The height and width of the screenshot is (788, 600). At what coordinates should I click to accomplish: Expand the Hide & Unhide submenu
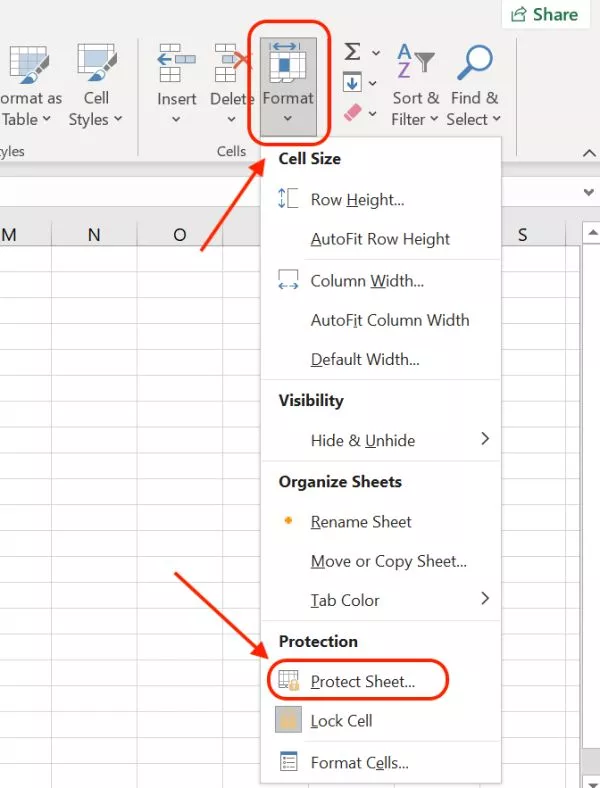pyautogui.click(x=485, y=440)
